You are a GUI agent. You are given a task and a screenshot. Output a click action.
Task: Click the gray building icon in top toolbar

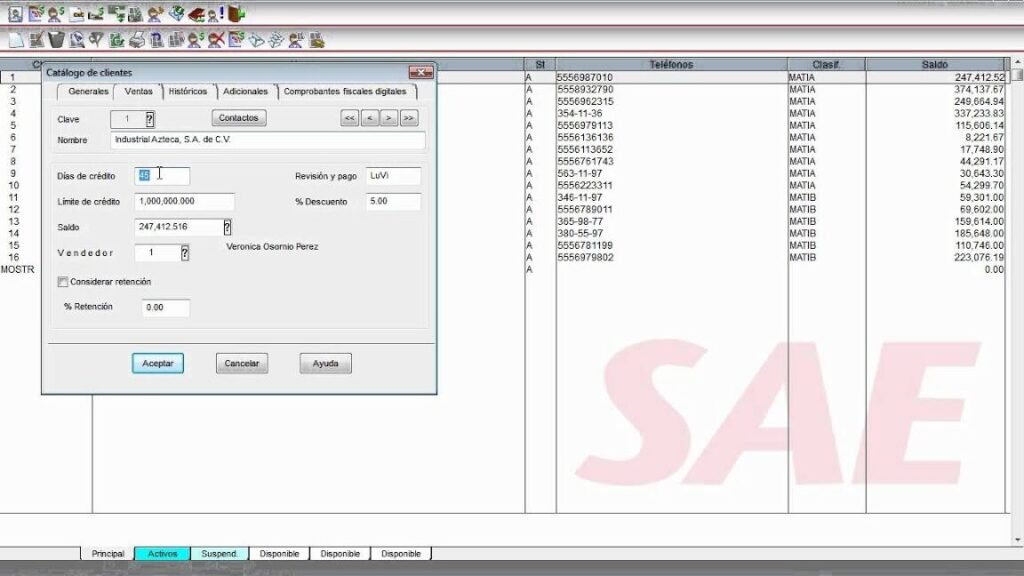pyautogui.click(x=136, y=14)
